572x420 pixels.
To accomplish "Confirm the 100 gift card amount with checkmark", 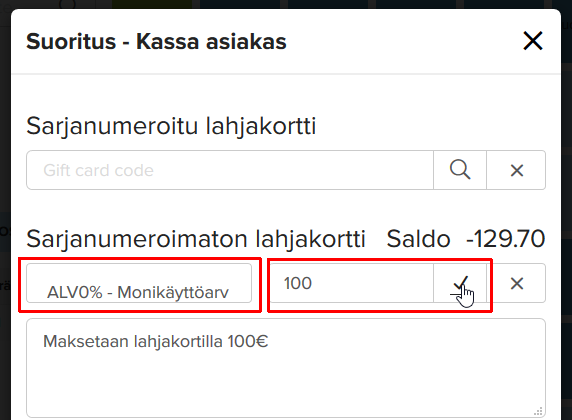I will pos(460,283).
